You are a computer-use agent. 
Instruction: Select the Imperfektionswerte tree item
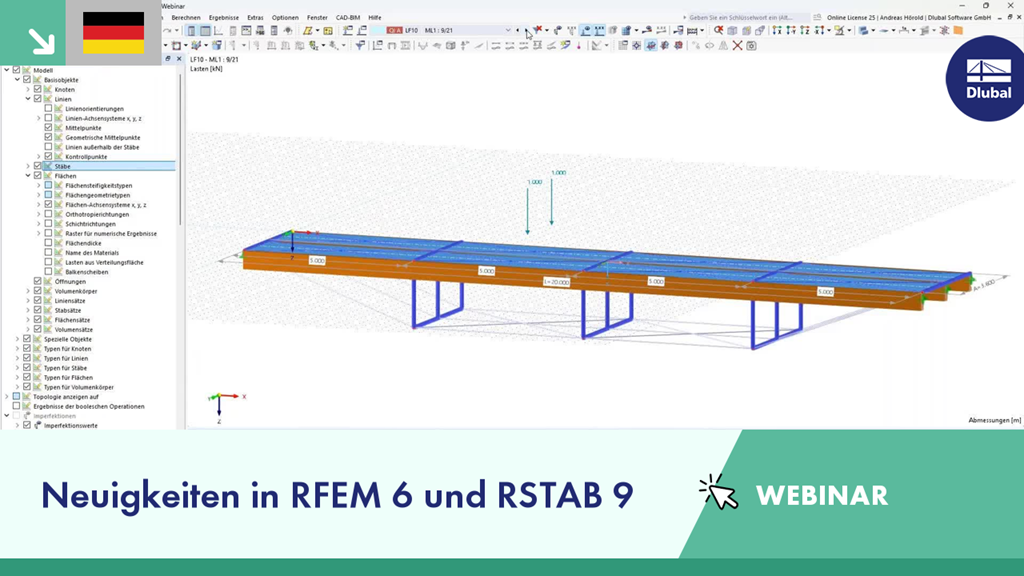pos(71,425)
